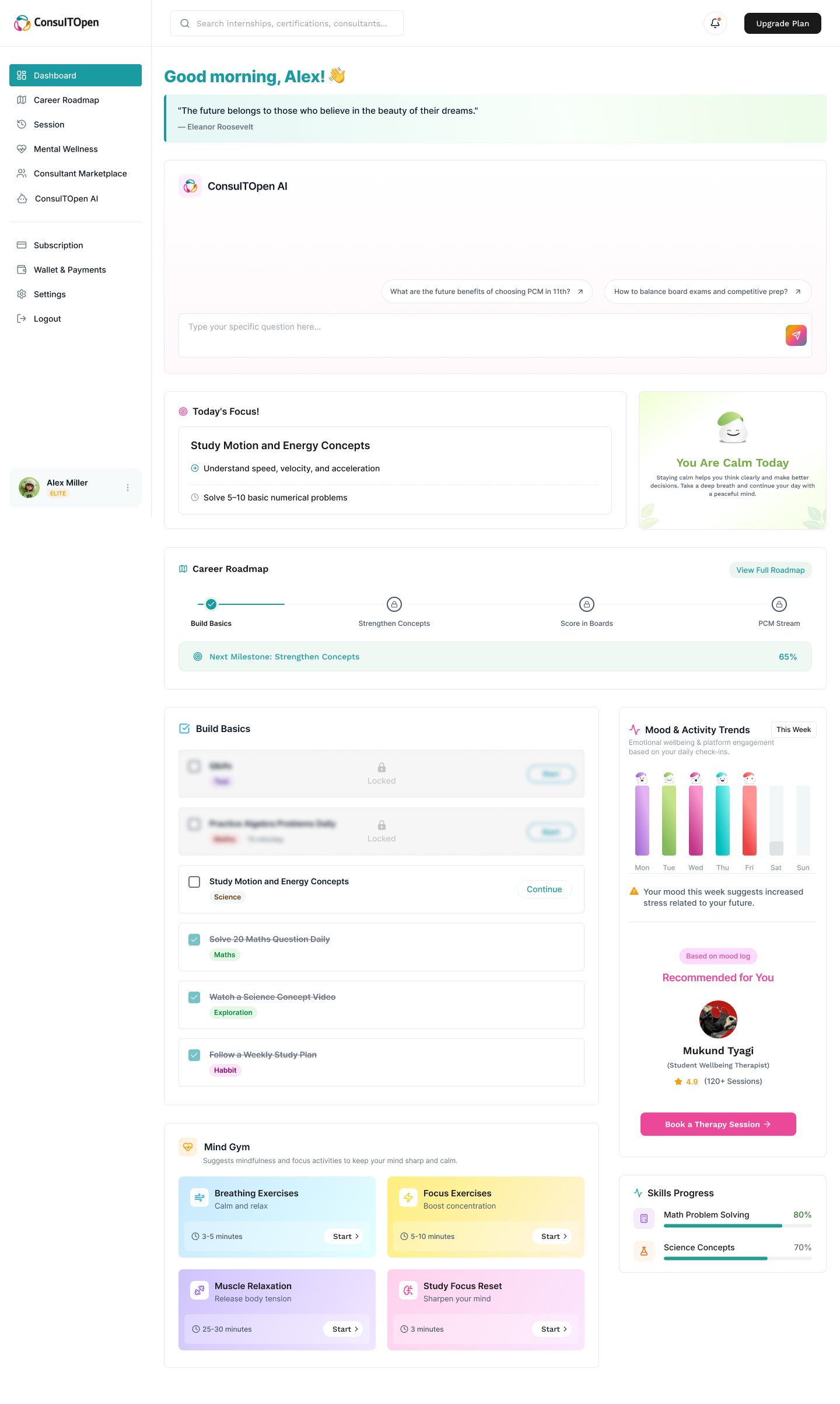This screenshot has height=1404, width=840.
Task: Send the AI question with paper plane icon
Action: coord(796,335)
